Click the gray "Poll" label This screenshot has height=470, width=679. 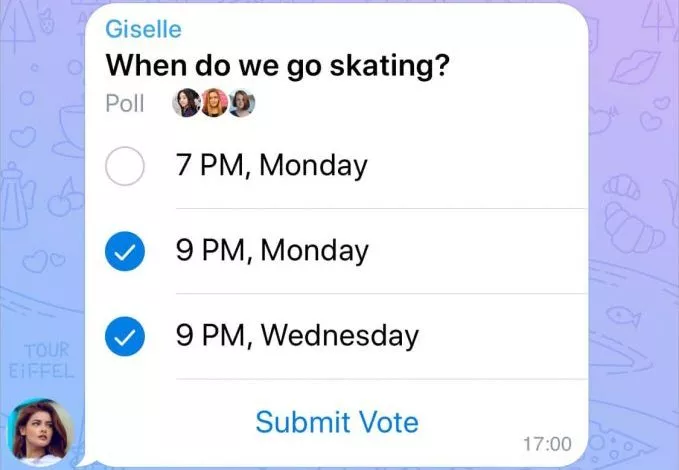[126, 104]
